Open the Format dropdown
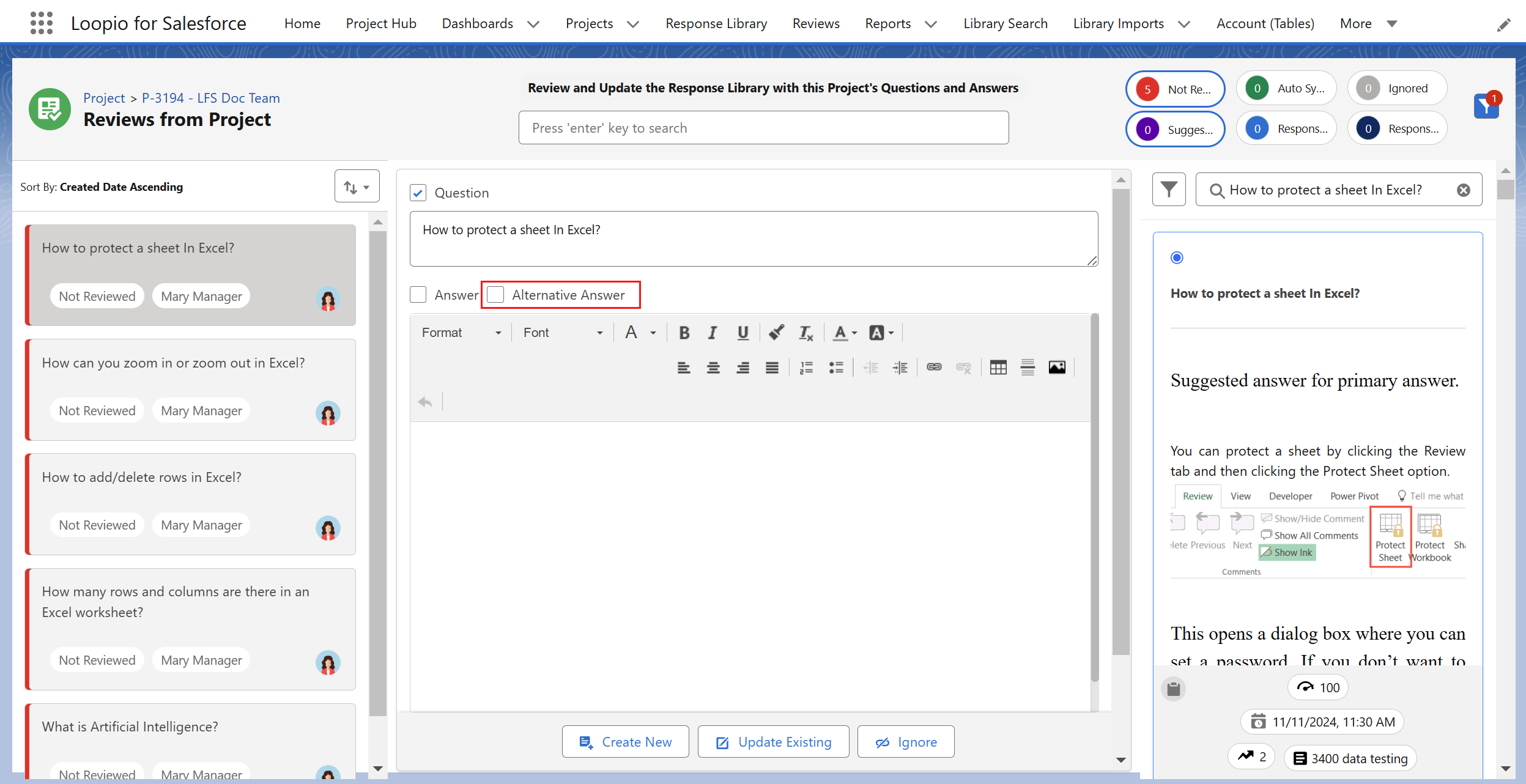This screenshot has width=1526, height=784. pyautogui.click(x=461, y=333)
